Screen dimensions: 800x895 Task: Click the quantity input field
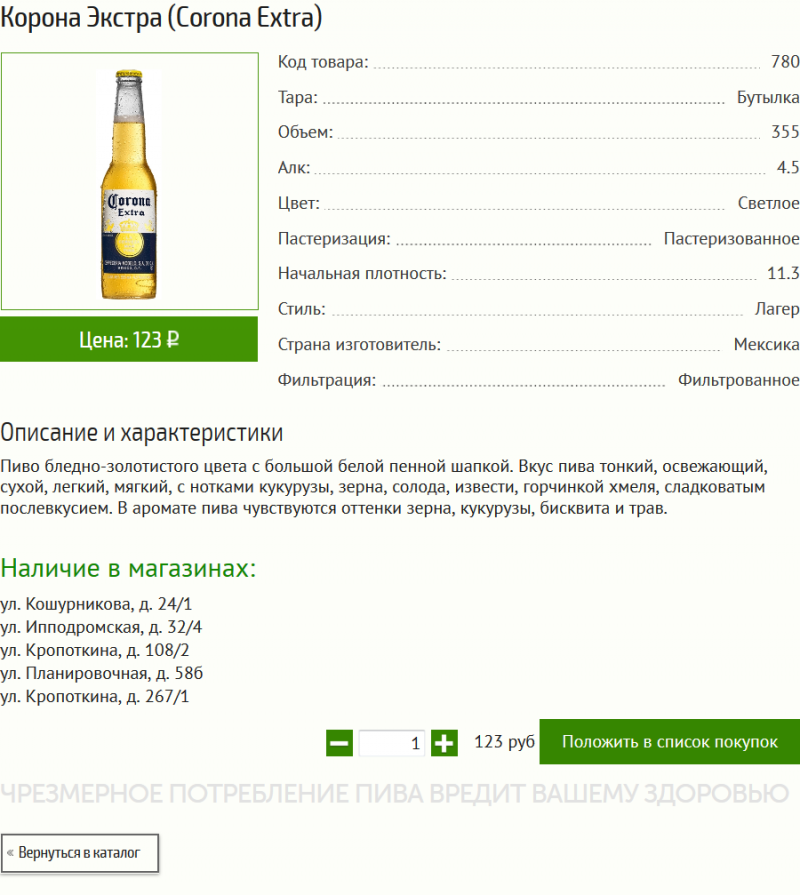tap(391, 743)
